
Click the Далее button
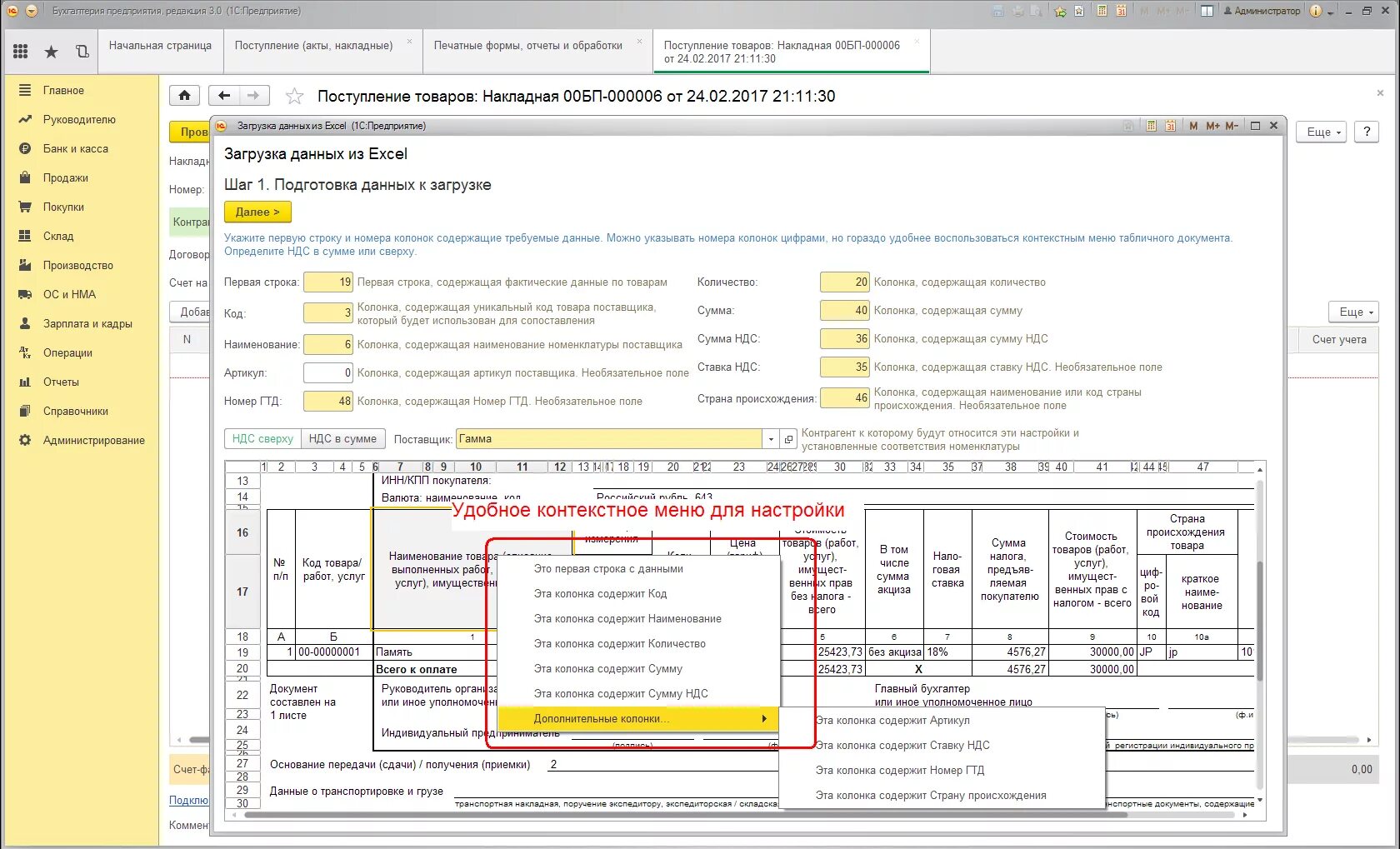click(x=257, y=212)
